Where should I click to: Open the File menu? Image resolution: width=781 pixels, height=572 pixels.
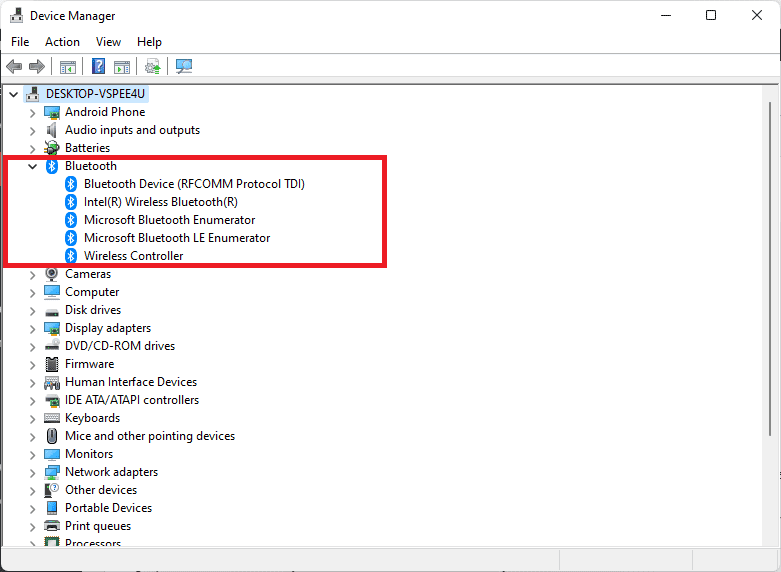(x=20, y=42)
